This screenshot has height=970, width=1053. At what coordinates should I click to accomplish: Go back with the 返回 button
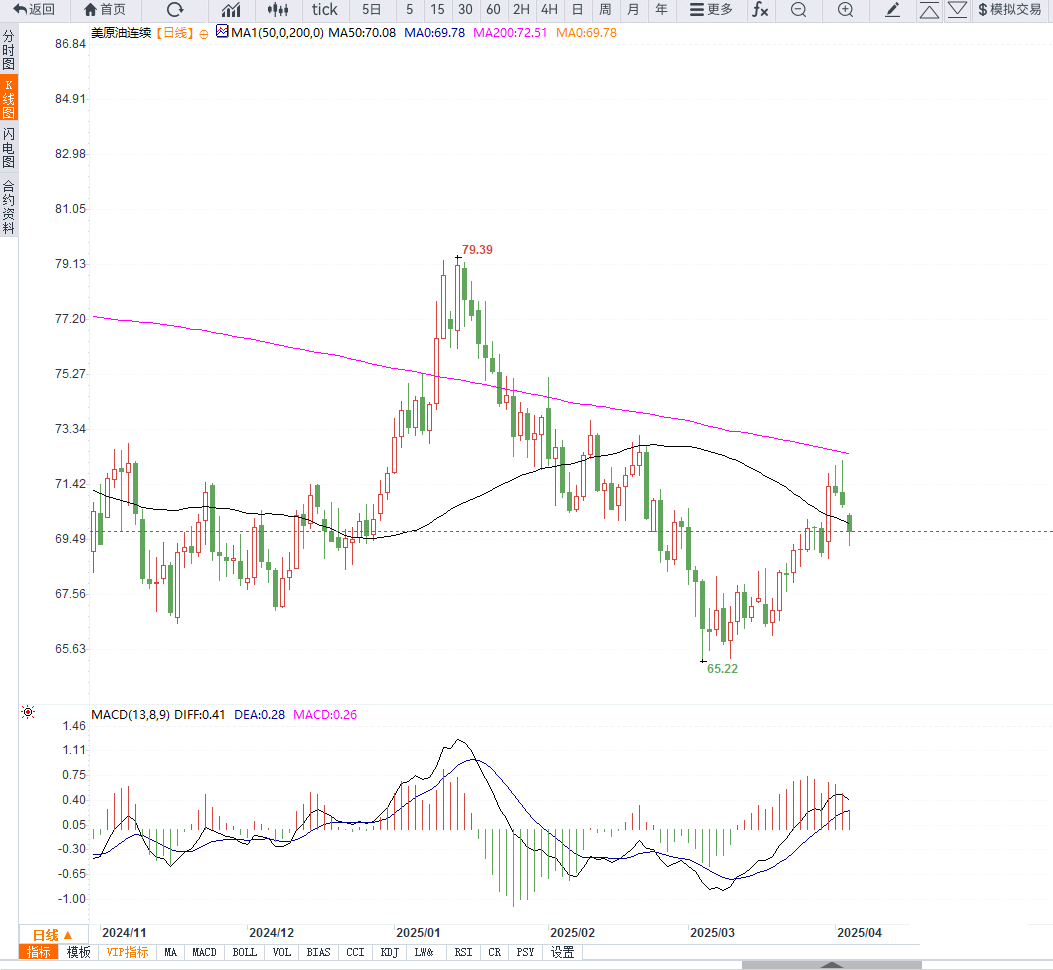tap(34, 9)
